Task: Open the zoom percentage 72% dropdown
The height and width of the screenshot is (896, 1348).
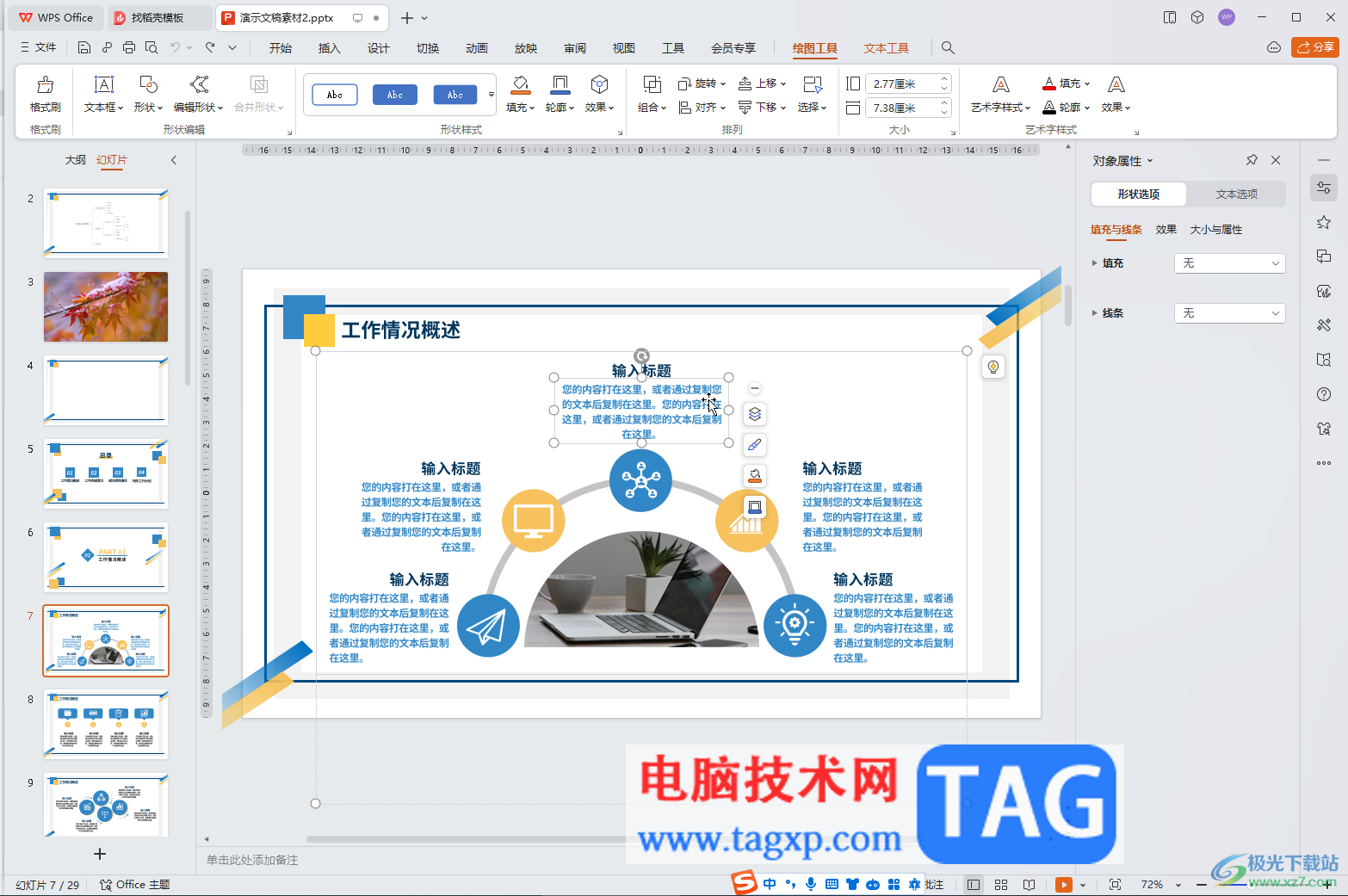Action: click(x=1178, y=885)
